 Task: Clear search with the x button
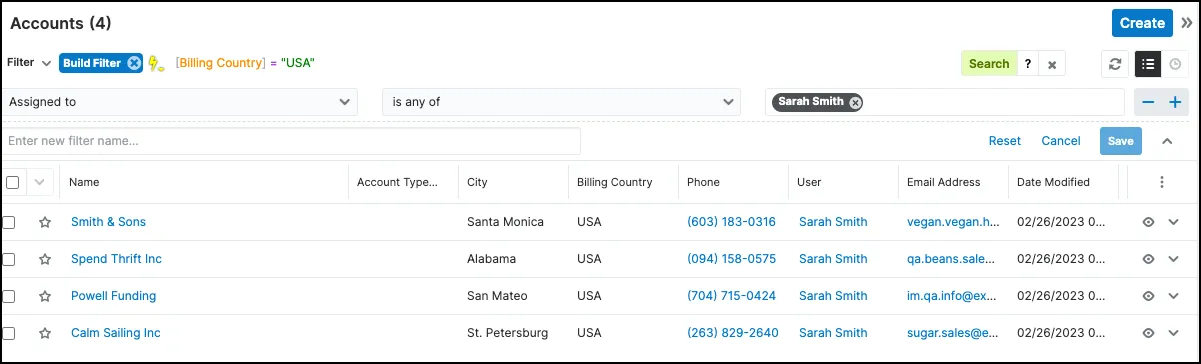tap(1052, 64)
